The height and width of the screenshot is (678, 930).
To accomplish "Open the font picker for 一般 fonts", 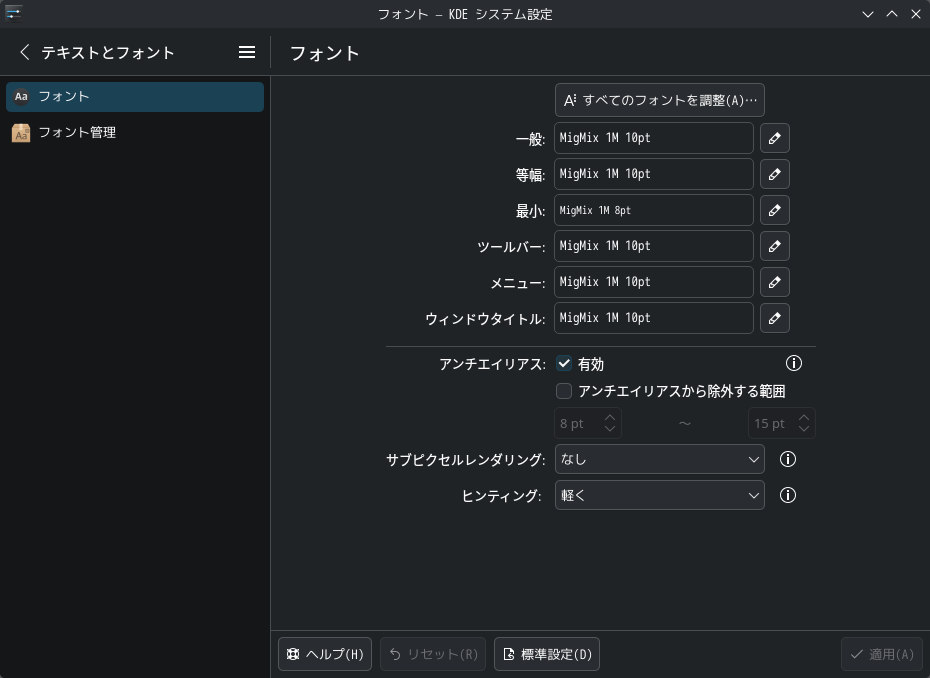I will [775, 138].
